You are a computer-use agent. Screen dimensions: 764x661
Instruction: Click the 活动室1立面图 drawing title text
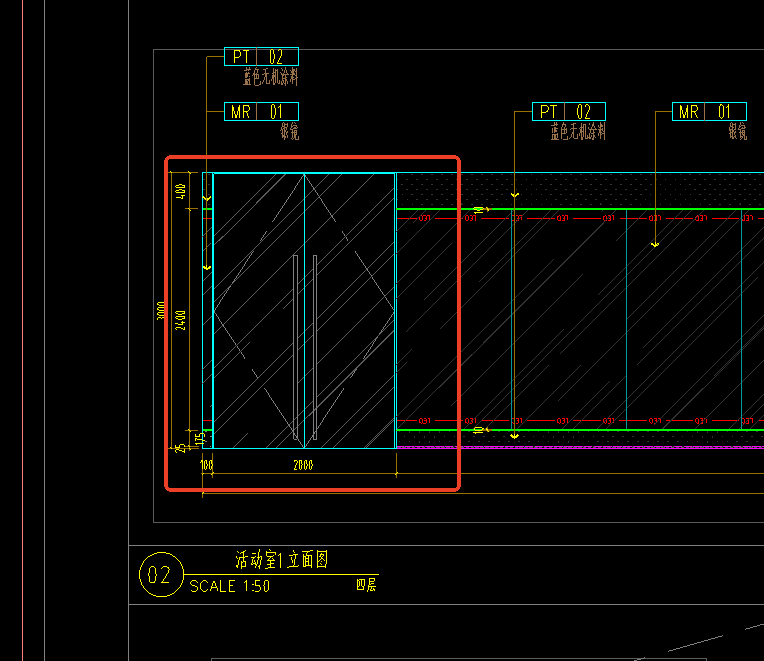click(x=281, y=560)
